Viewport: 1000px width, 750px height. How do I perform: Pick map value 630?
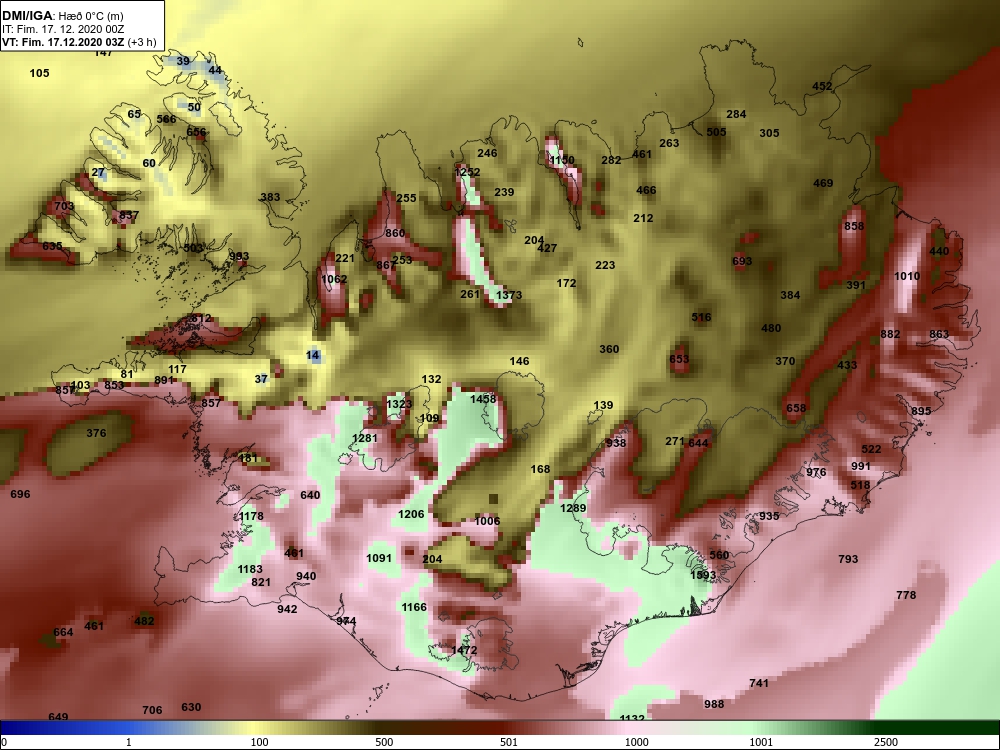point(191,707)
